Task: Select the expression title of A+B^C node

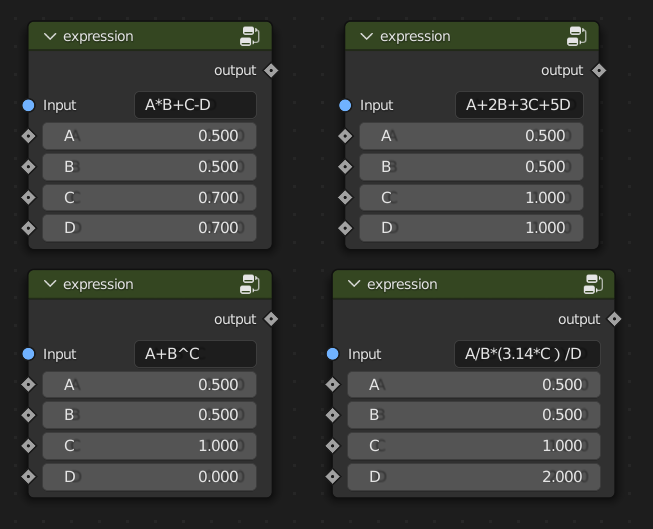Action: pyautogui.click(x=98, y=284)
